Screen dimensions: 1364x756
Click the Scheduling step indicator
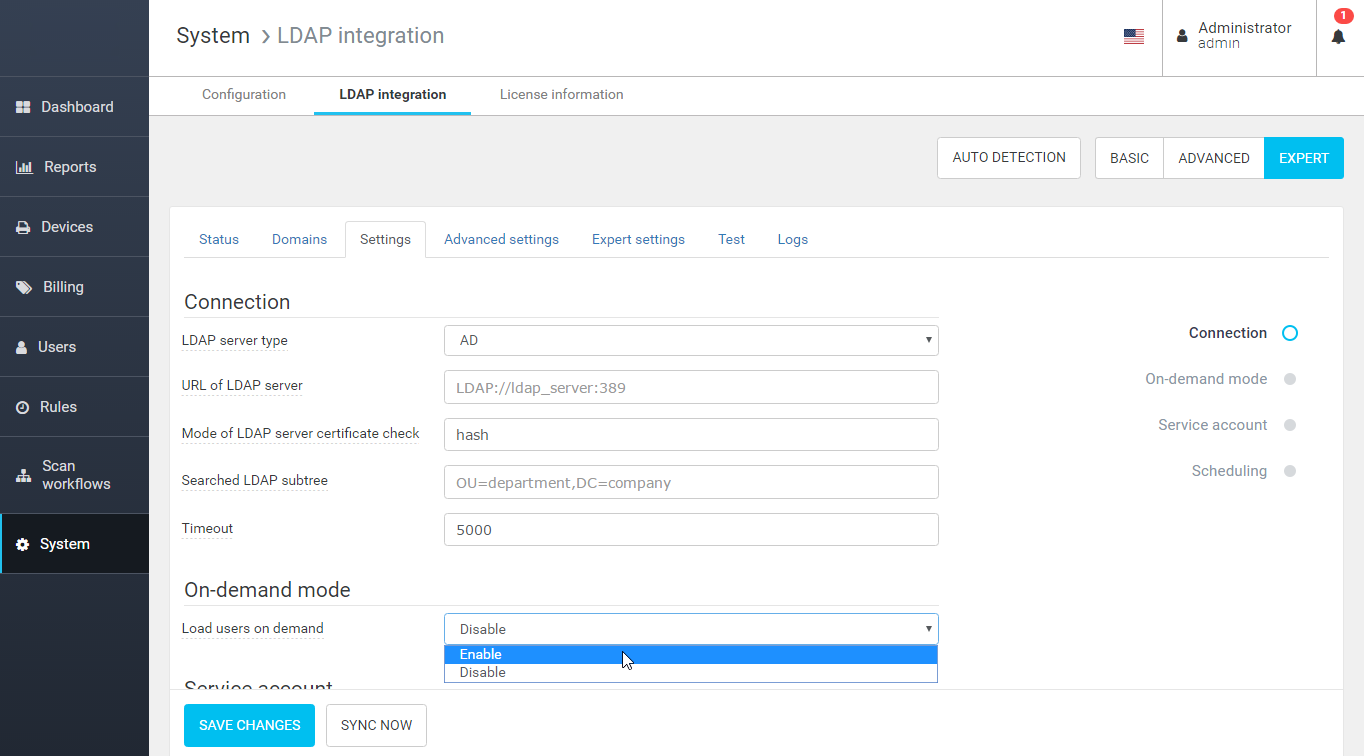(x=1289, y=470)
